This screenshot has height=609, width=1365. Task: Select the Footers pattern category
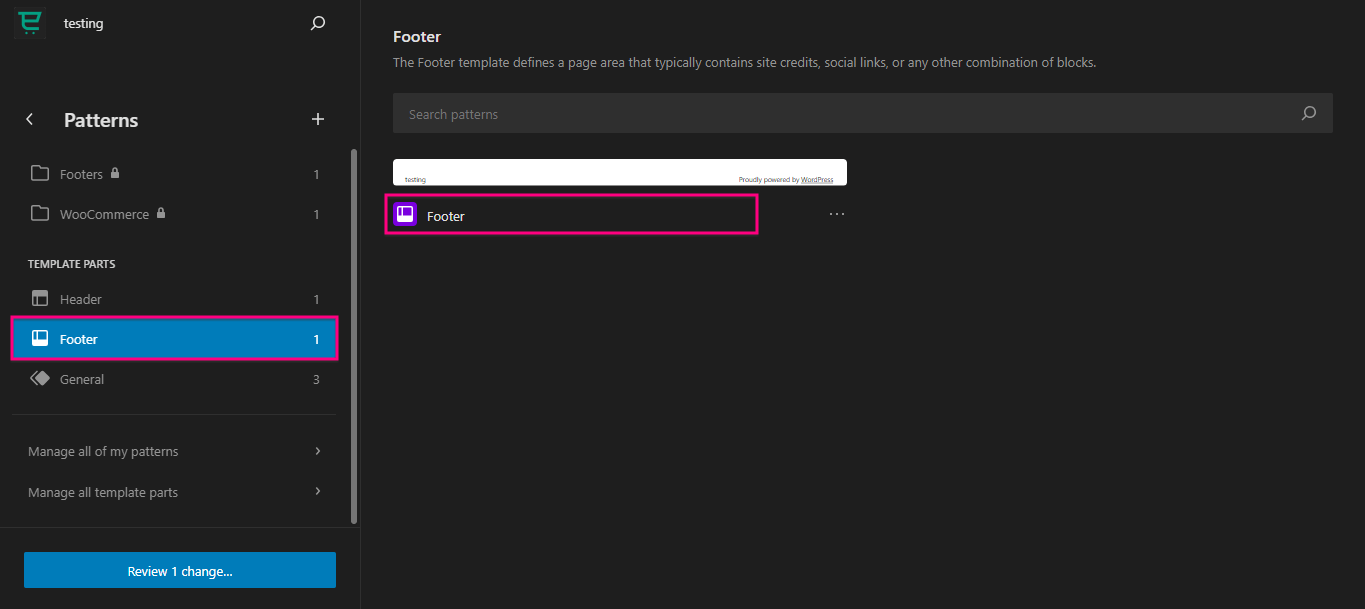(174, 174)
